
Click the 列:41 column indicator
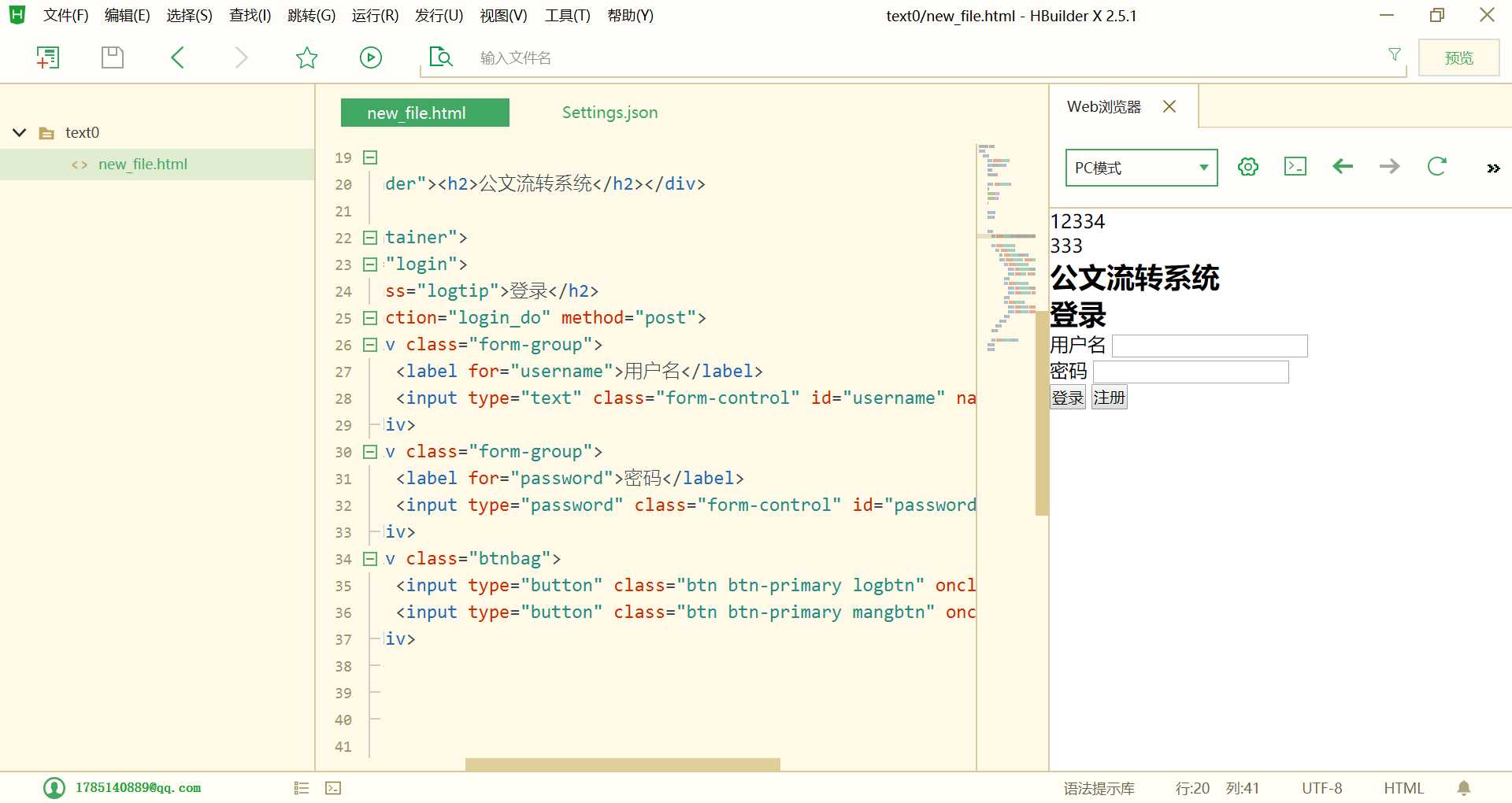(x=1243, y=788)
